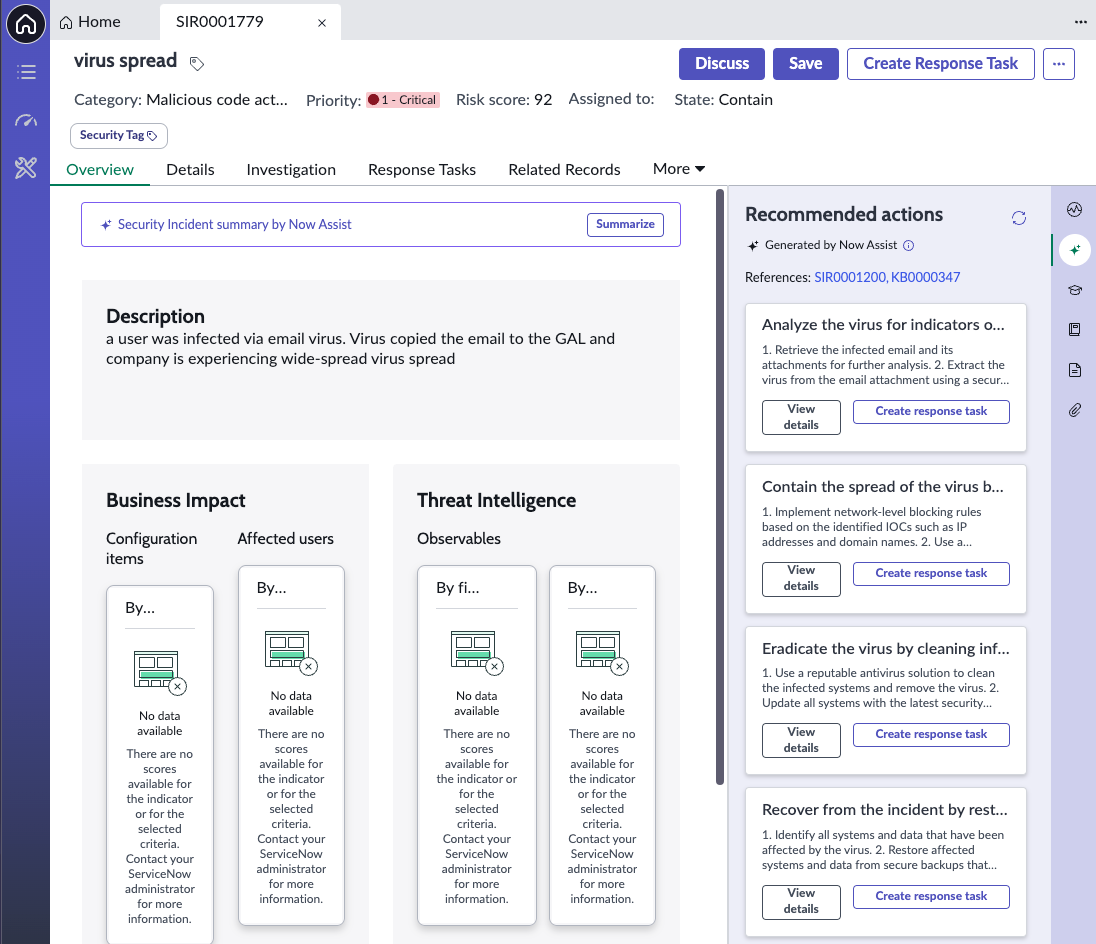Click the Summarize button
Screen dimensions: 1096x944
pos(625,224)
